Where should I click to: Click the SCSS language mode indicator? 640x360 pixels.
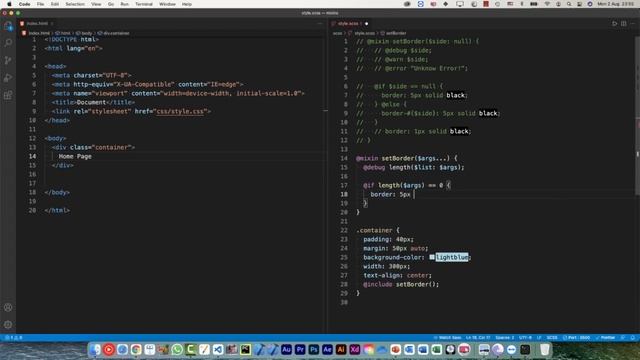[552, 338]
